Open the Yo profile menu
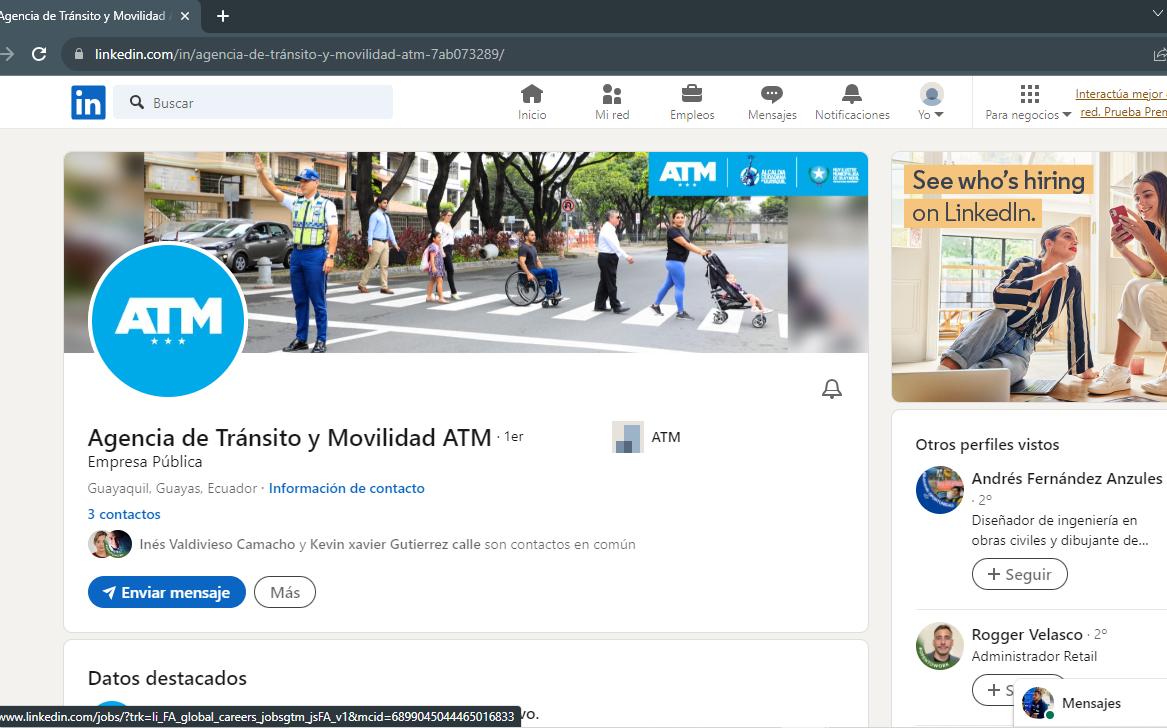The width and height of the screenshot is (1167, 728). point(931,102)
